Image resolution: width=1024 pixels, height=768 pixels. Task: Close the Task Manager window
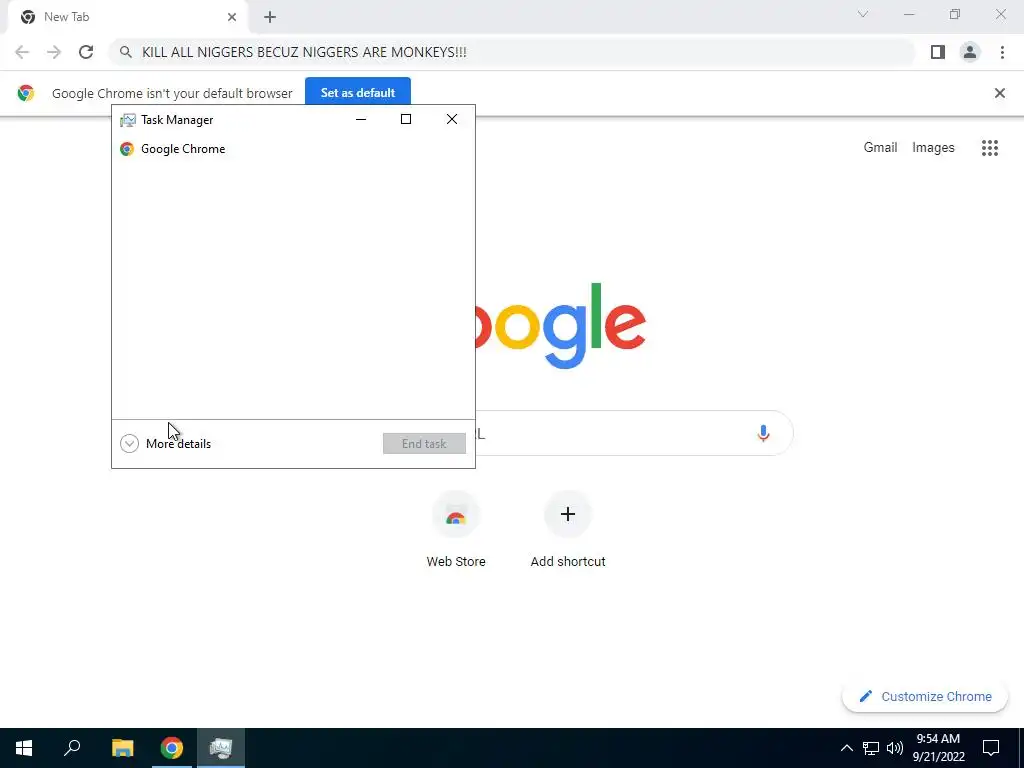click(452, 119)
